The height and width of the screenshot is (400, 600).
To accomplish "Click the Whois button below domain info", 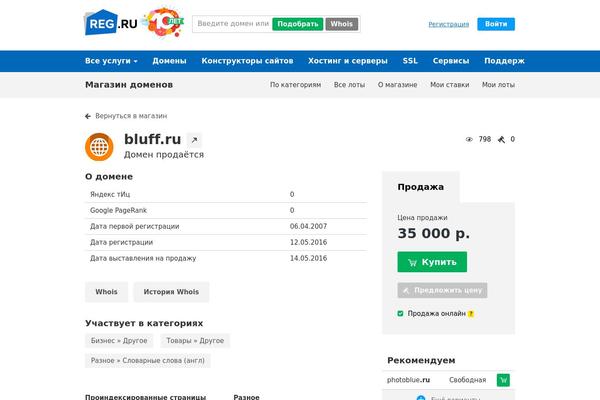I will click(x=106, y=292).
